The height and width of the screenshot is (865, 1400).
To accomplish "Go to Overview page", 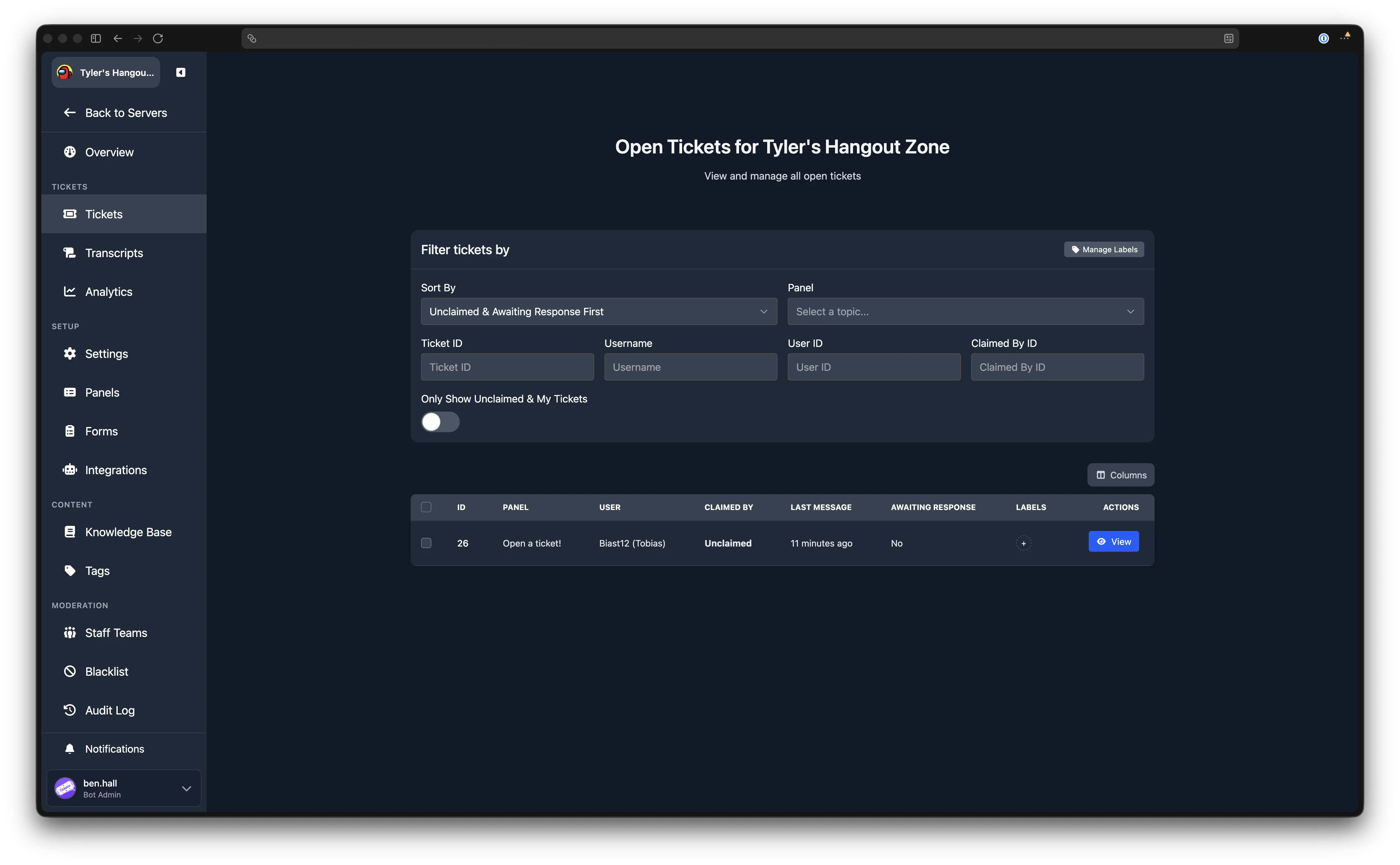I will (124, 152).
